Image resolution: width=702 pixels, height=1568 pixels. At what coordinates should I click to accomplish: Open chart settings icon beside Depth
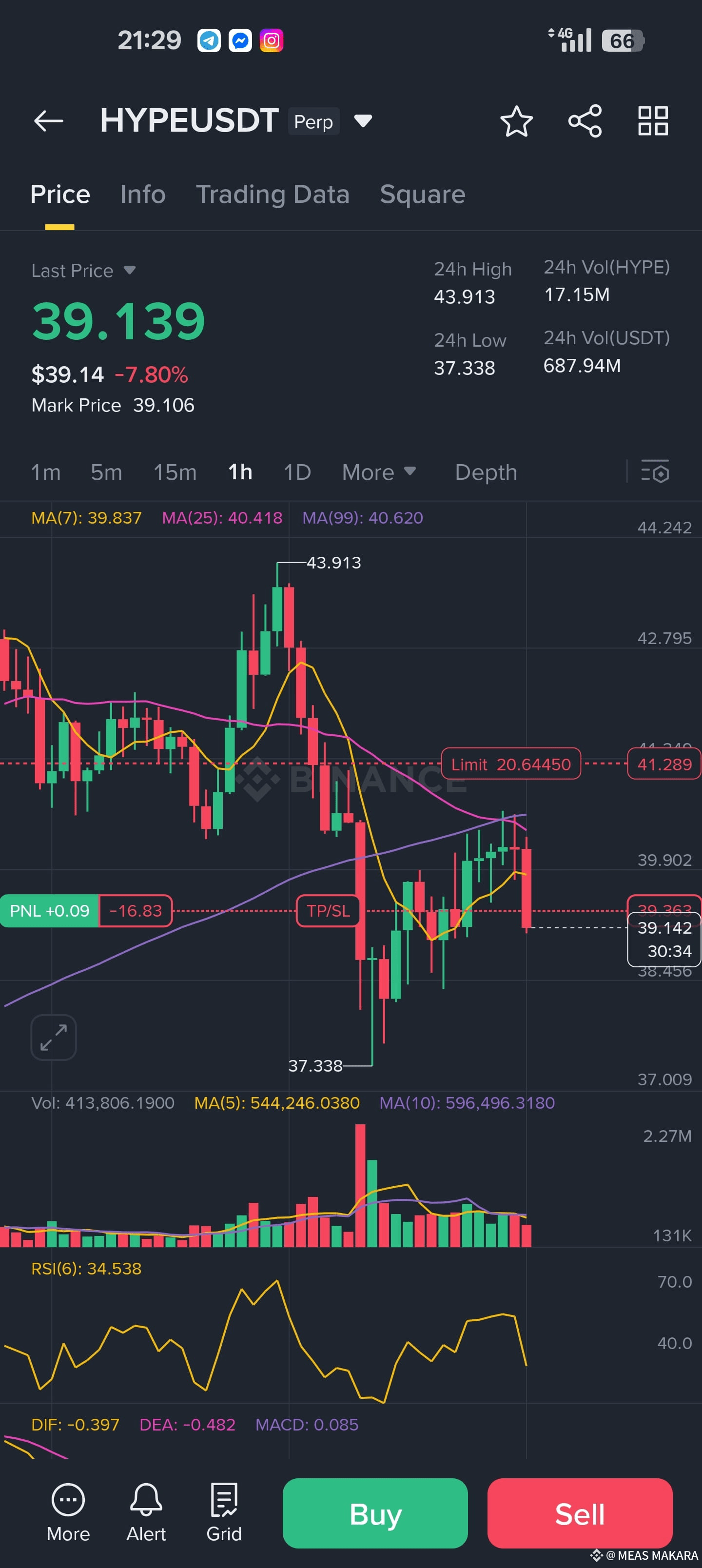pyautogui.click(x=655, y=471)
